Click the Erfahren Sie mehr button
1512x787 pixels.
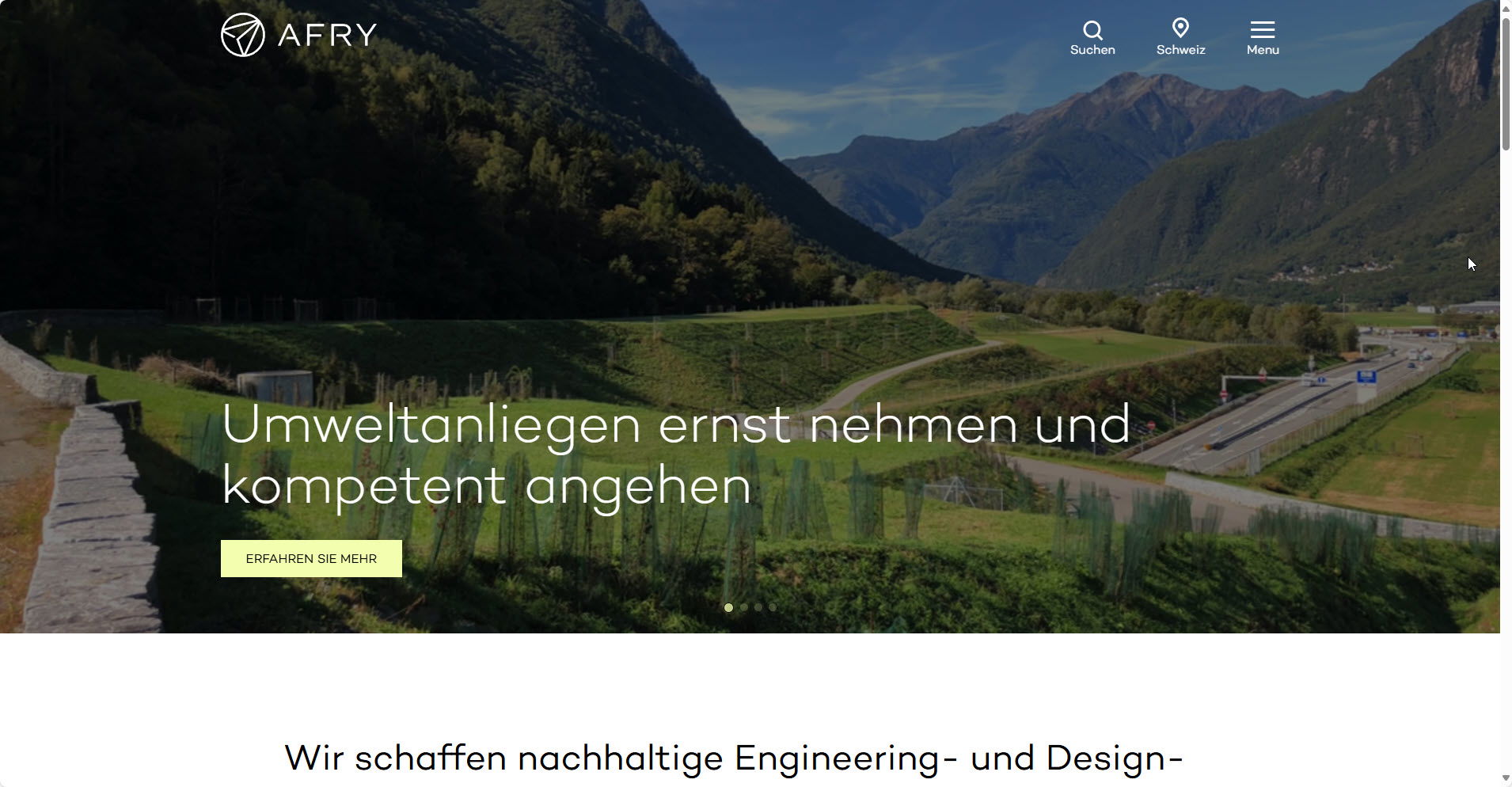[x=311, y=558]
